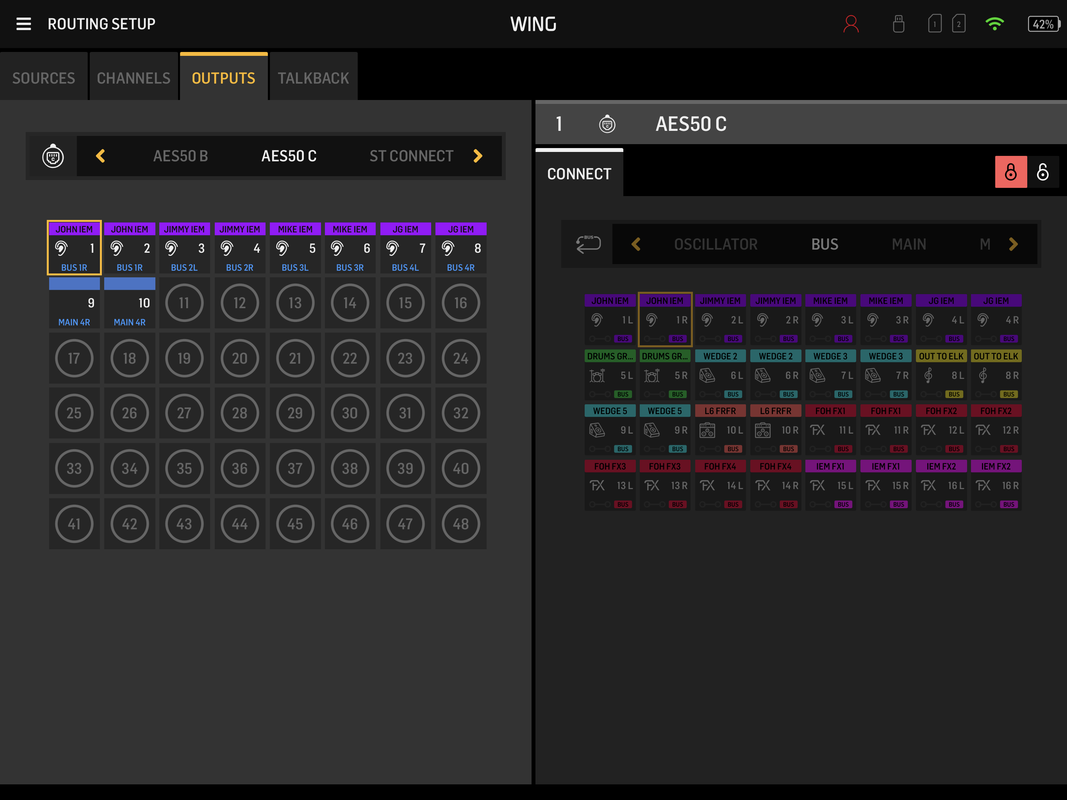Assign source FOH FX2 12R bus
Screen dimensions: 1067x800
tap(996, 430)
